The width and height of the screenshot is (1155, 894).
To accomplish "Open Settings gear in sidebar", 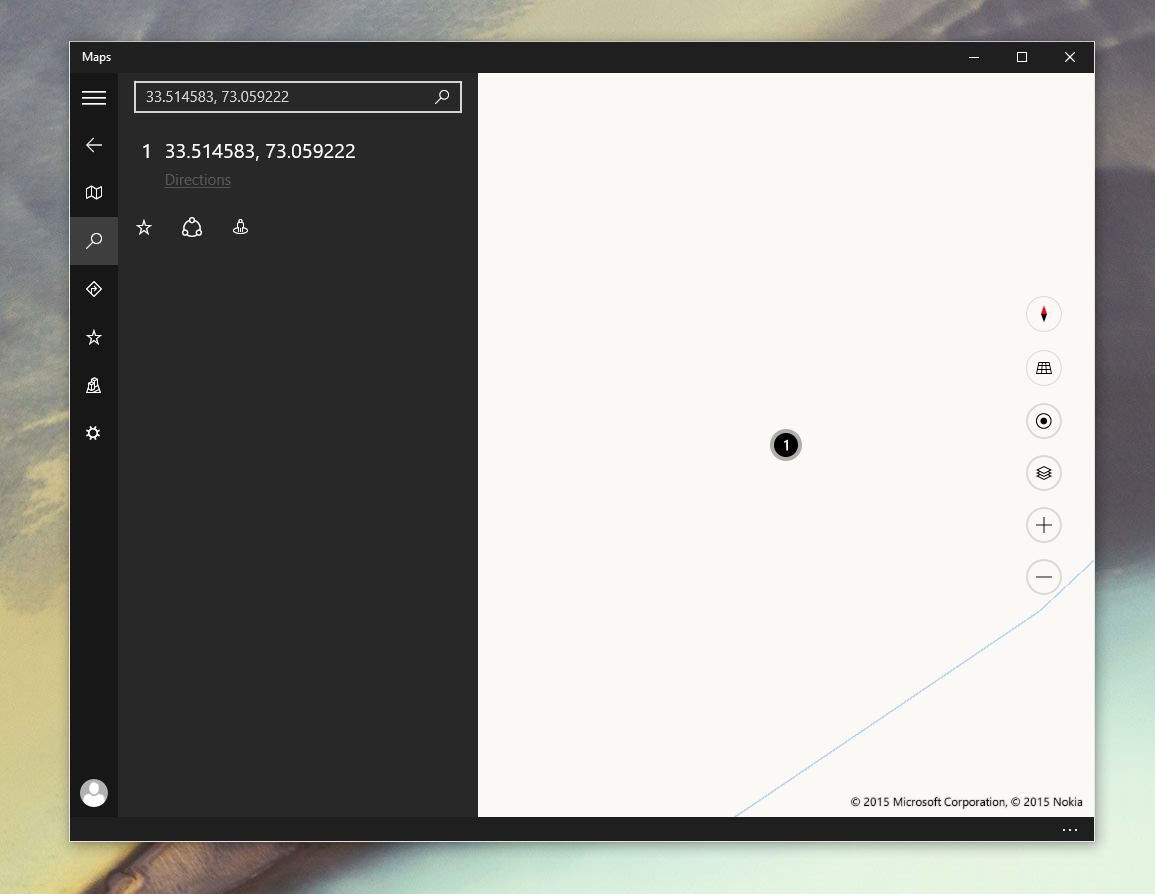I will pyautogui.click(x=94, y=434).
